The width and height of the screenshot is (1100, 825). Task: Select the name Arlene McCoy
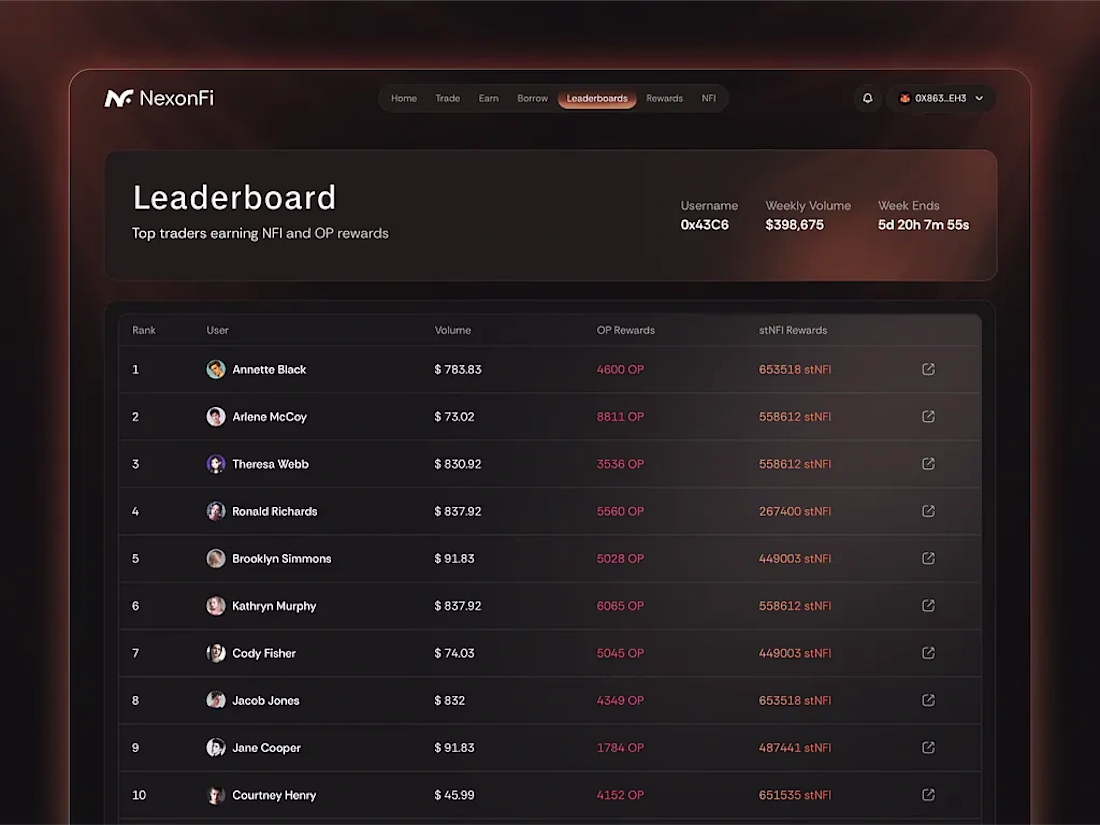pos(269,417)
